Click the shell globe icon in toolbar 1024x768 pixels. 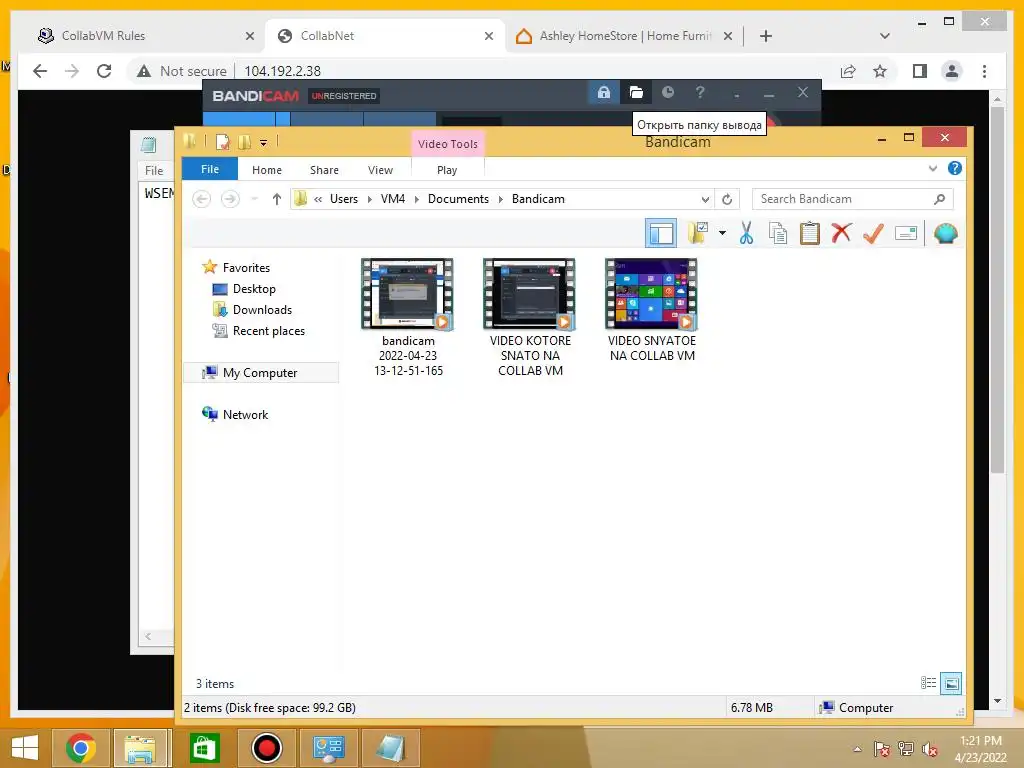click(x=946, y=233)
